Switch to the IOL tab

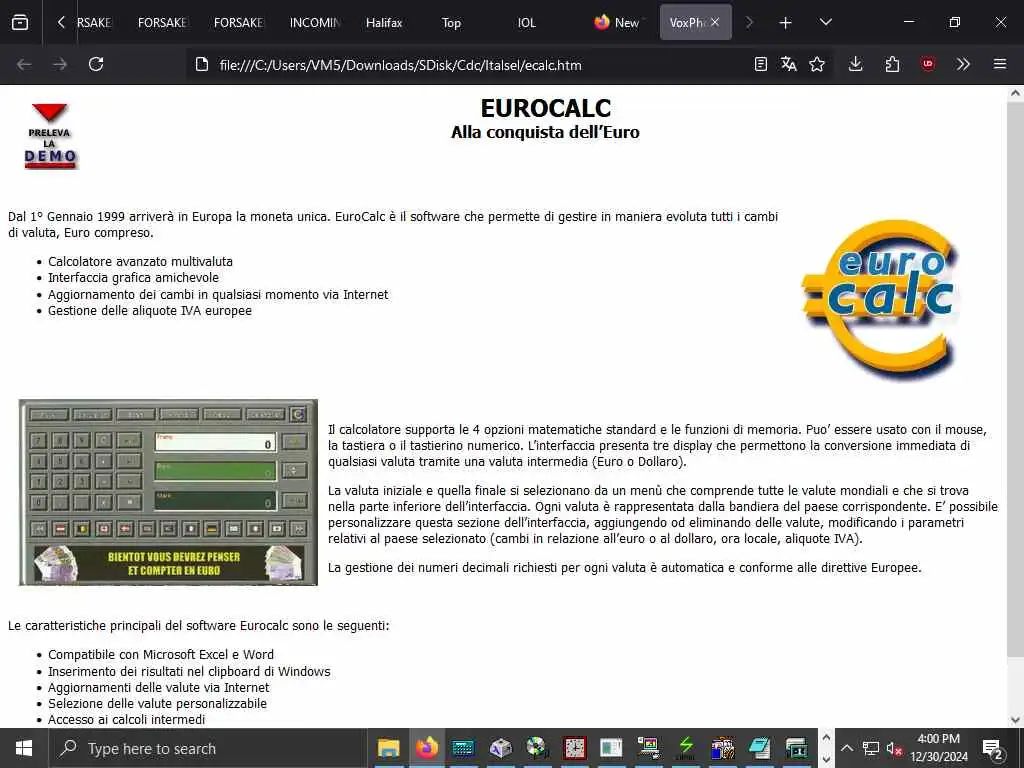pos(526,22)
